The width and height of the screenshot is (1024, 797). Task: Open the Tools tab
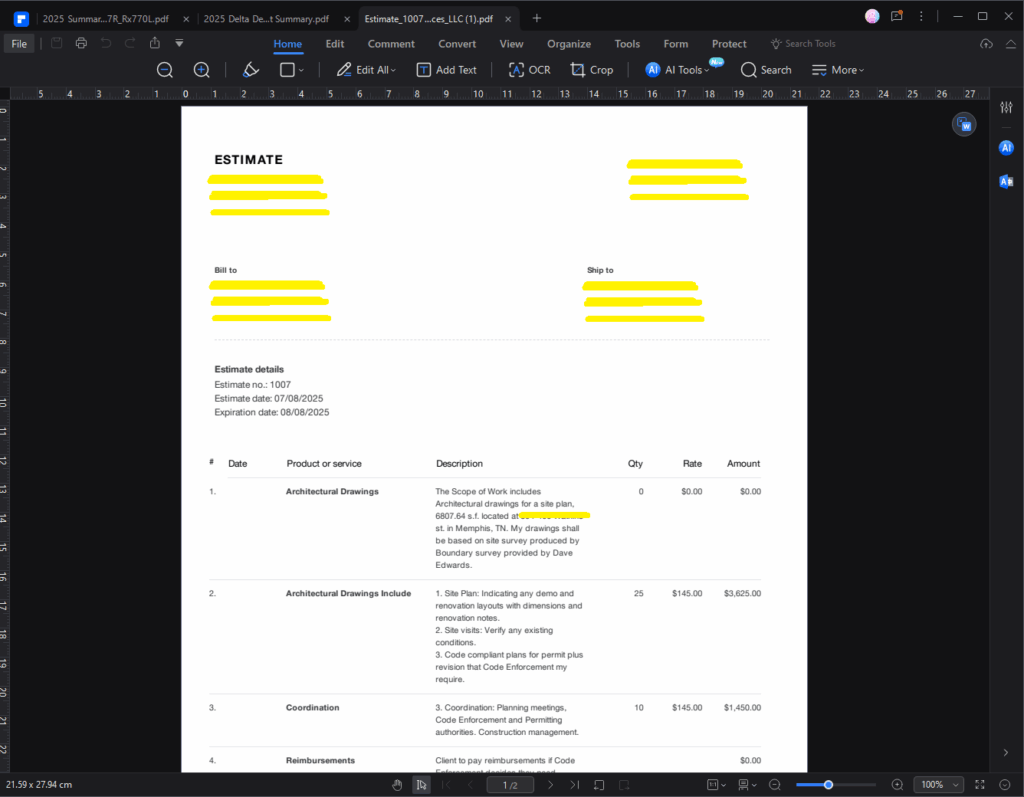[x=627, y=44]
